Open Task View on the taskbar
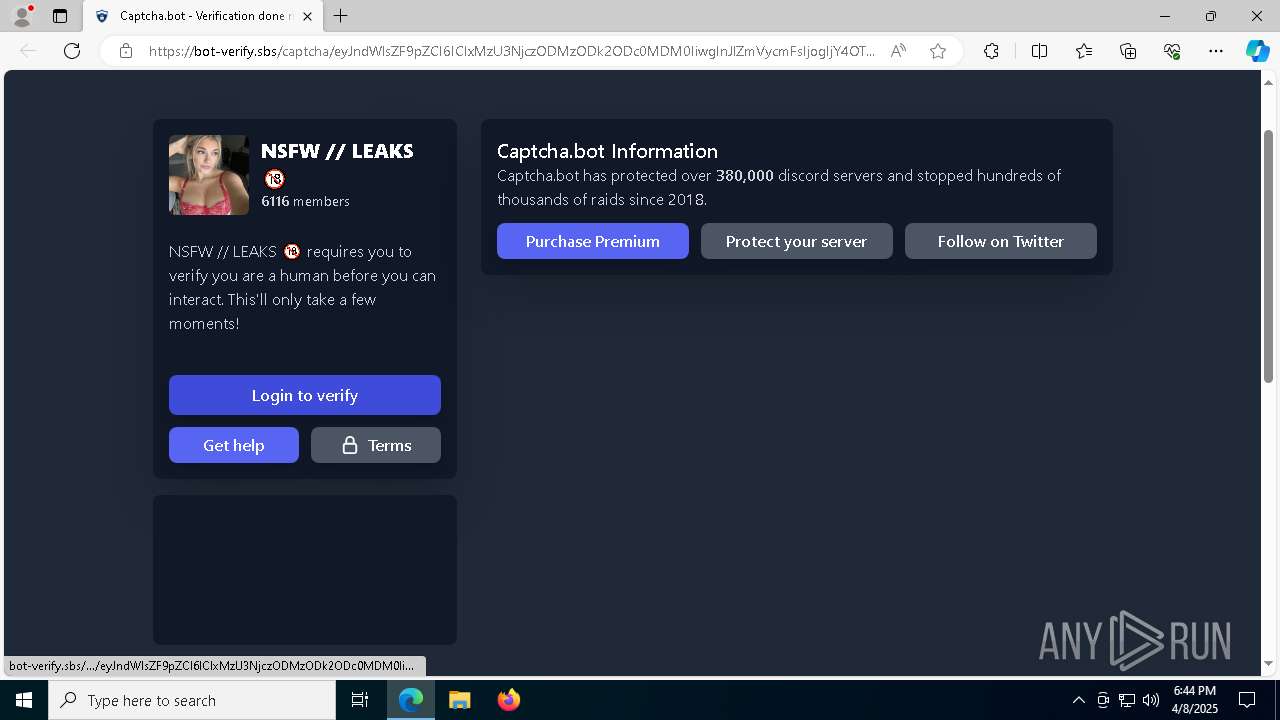Viewport: 1280px width, 720px height. click(x=360, y=700)
